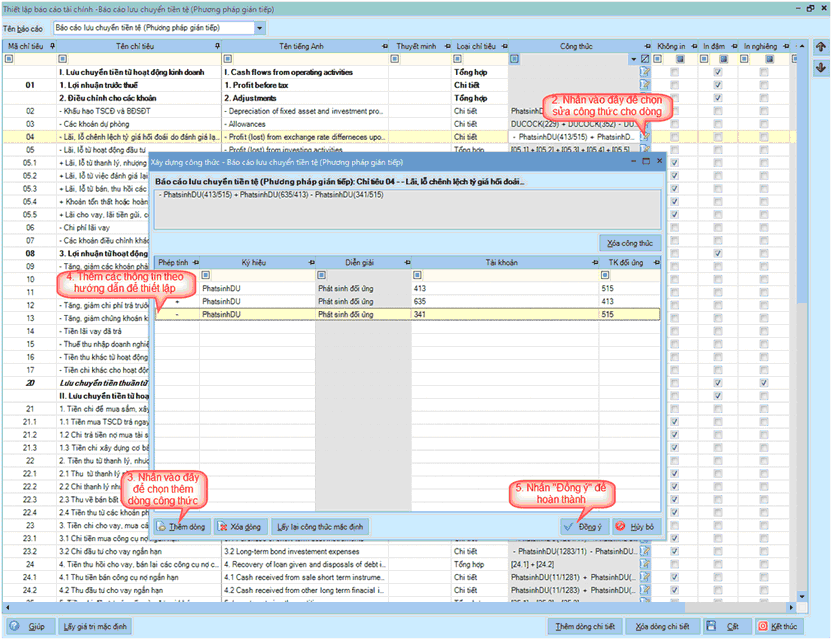Click '3.2 Long-term bond investement expenses' cell
This screenshot has height=640, width=832.
point(305,551)
